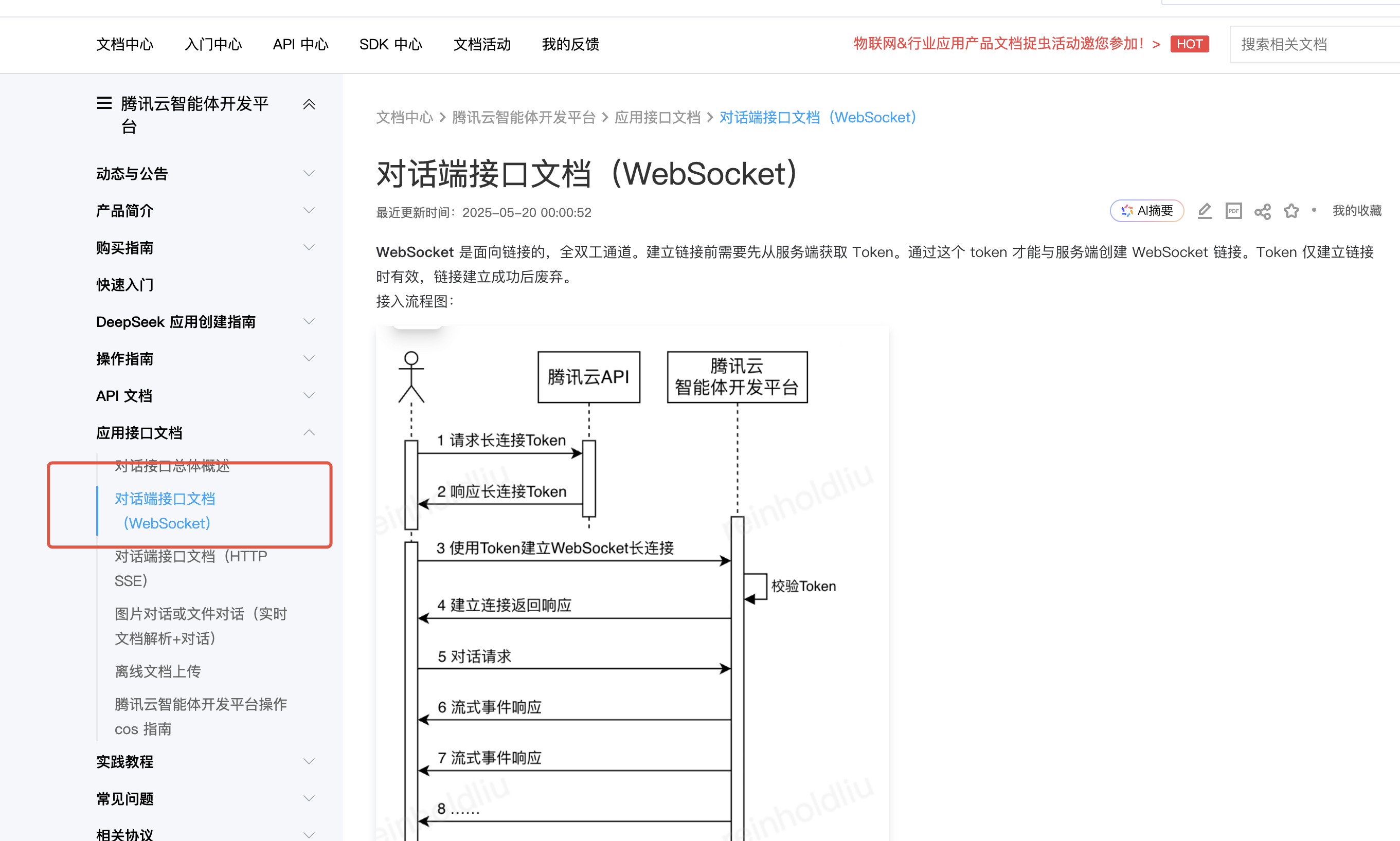
Task: Open API 中心 in top navigation
Action: pos(300,44)
